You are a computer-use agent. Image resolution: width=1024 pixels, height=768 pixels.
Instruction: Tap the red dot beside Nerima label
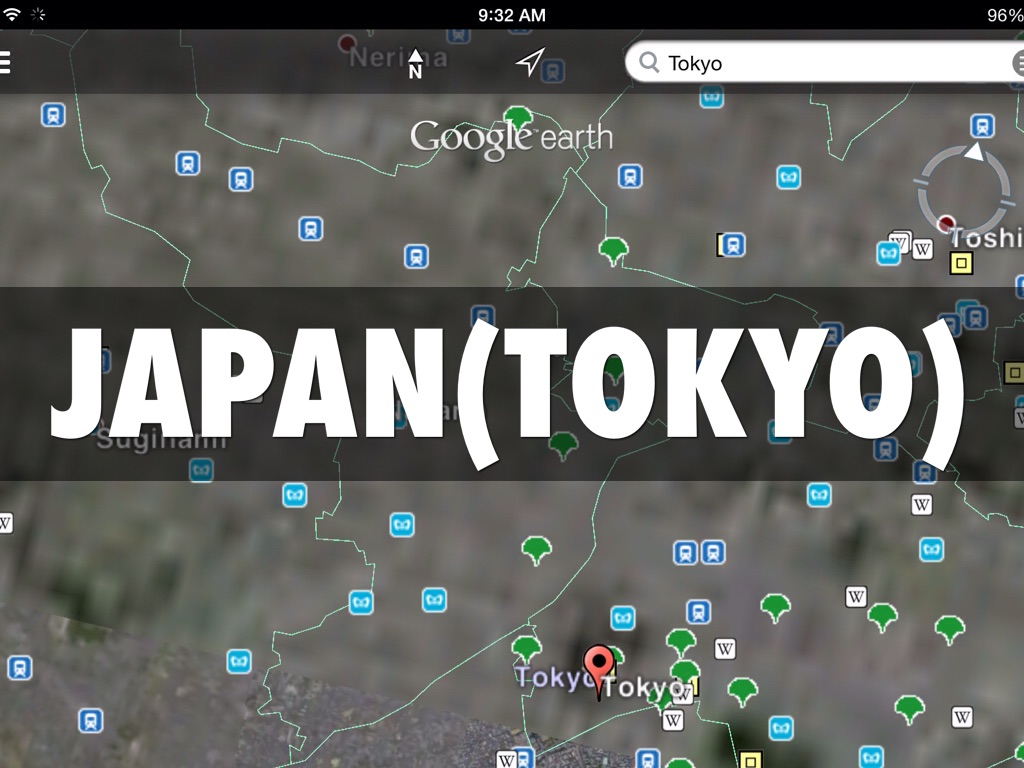pyautogui.click(x=347, y=43)
